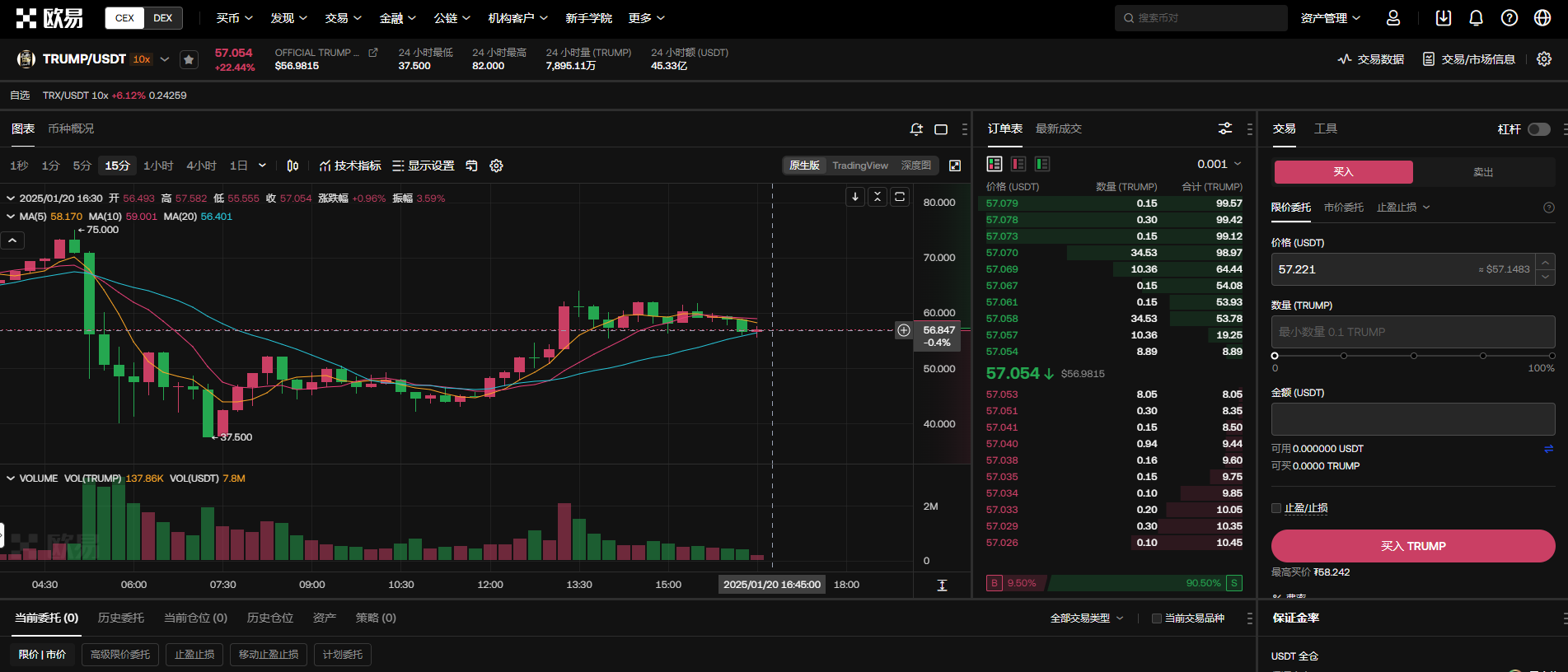Check the 当前交易品种 checkbox

click(x=1157, y=618)
